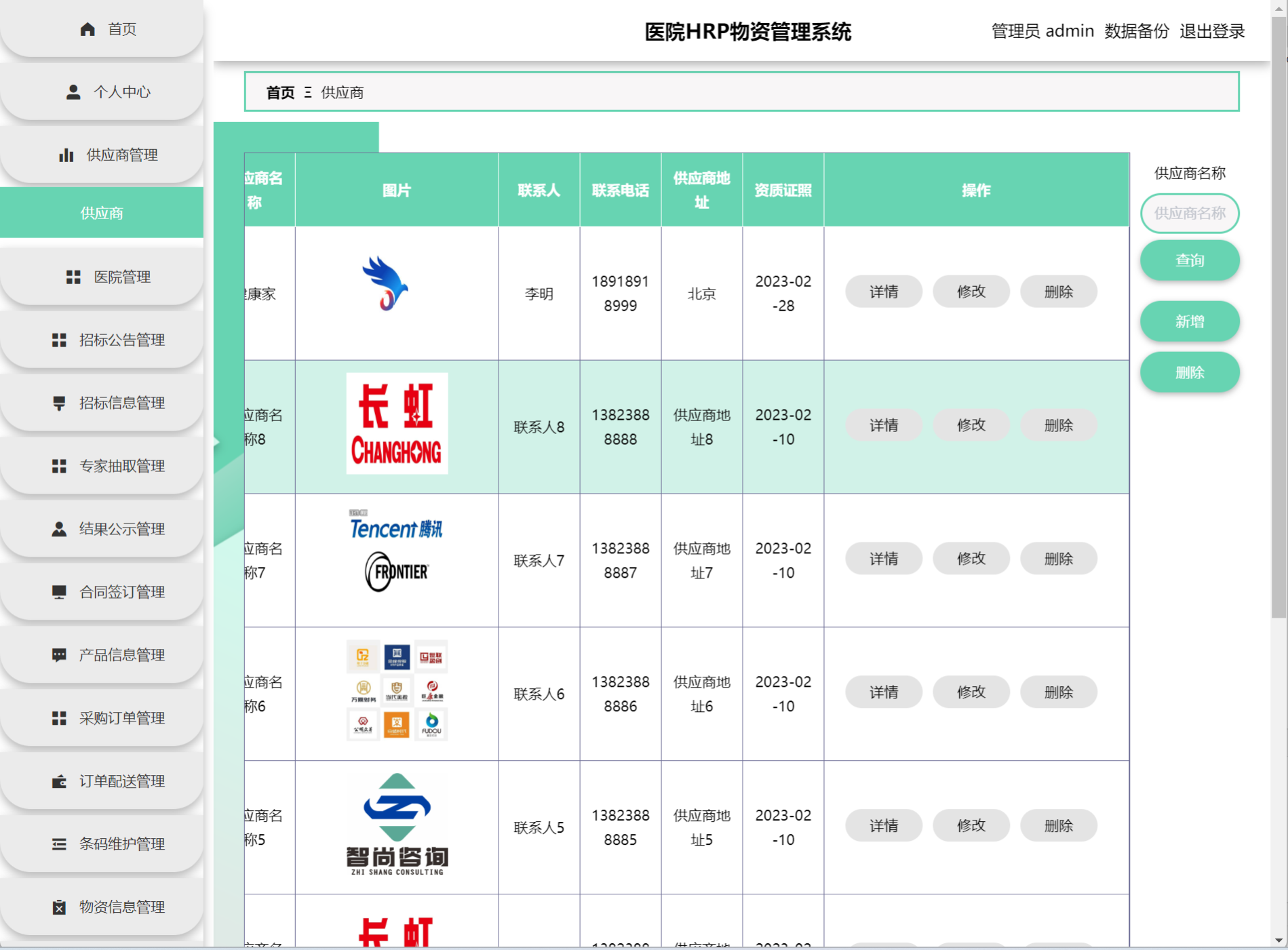Click the phone number 1891891 8999

click(x=620, y=294)
